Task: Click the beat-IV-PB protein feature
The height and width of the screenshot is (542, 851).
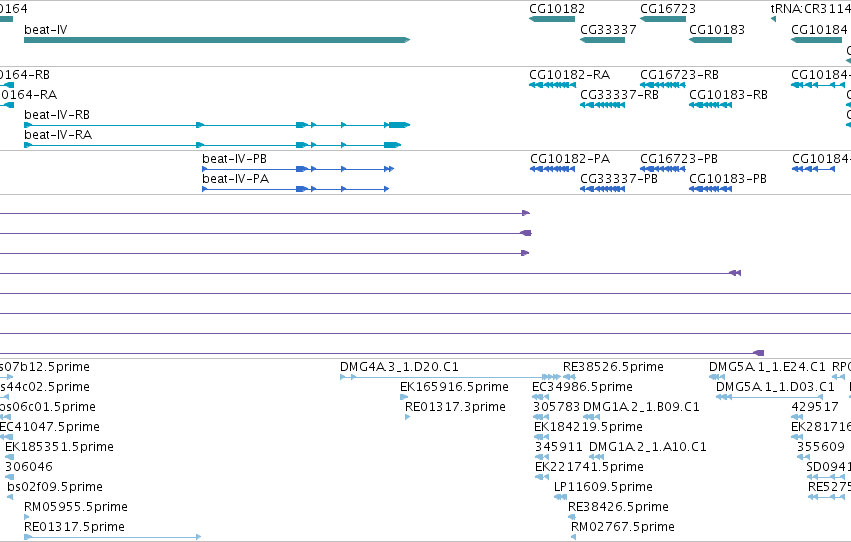Action: pyautogui.click(x=298, y=169)
